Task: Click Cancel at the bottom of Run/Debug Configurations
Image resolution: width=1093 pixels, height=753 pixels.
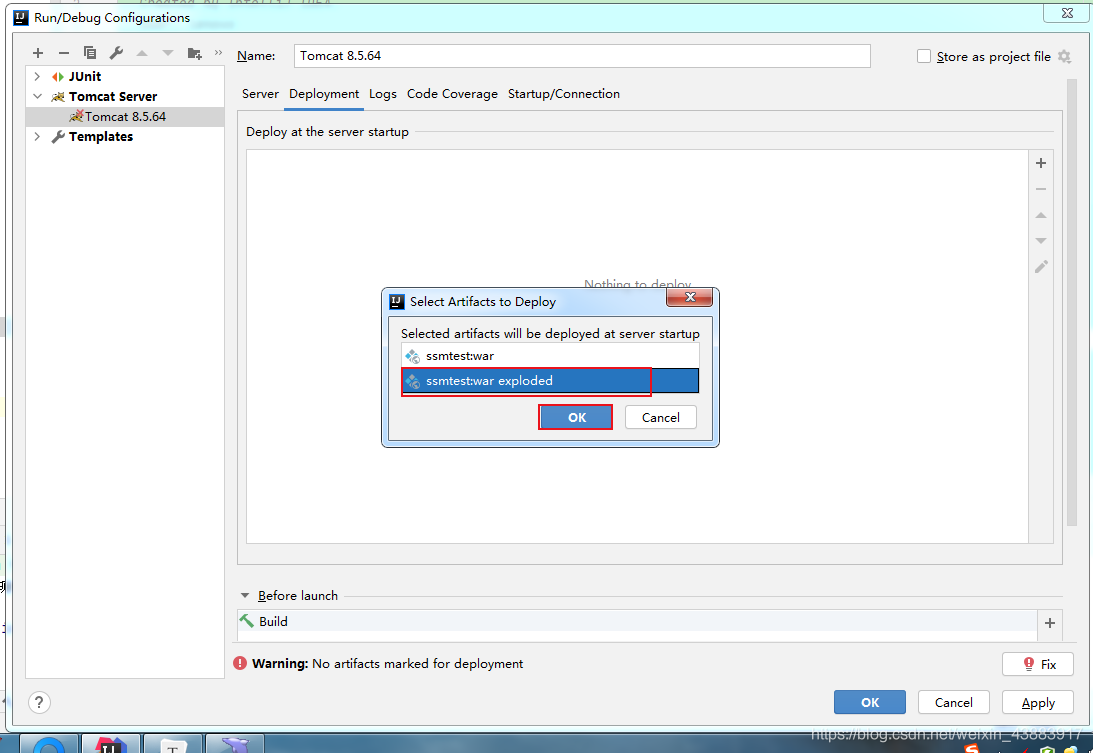Action: click(954, 703)
